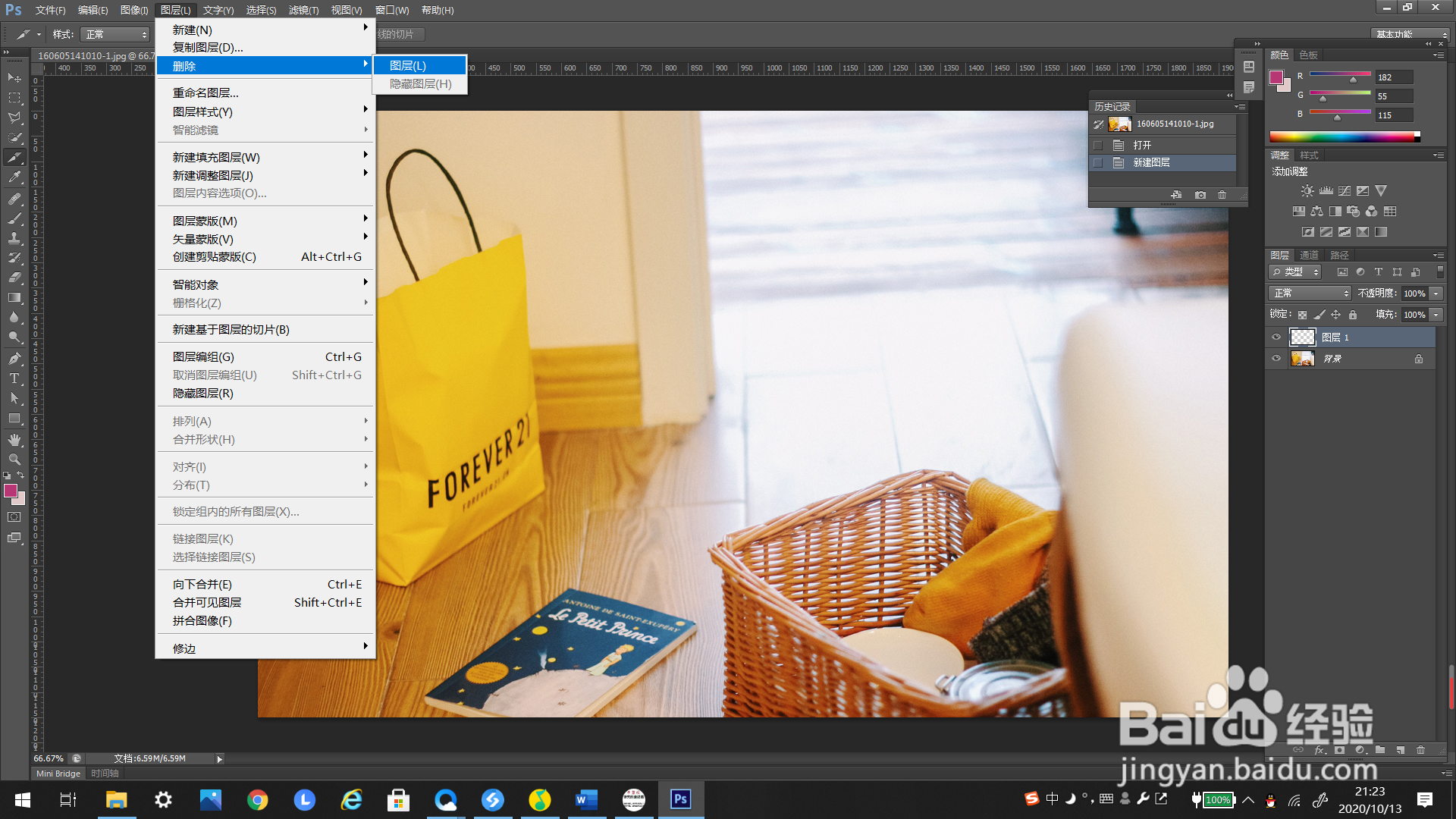
Task: Open the layer blend mode 正常 dropdown
Action: pos(1310,293)
